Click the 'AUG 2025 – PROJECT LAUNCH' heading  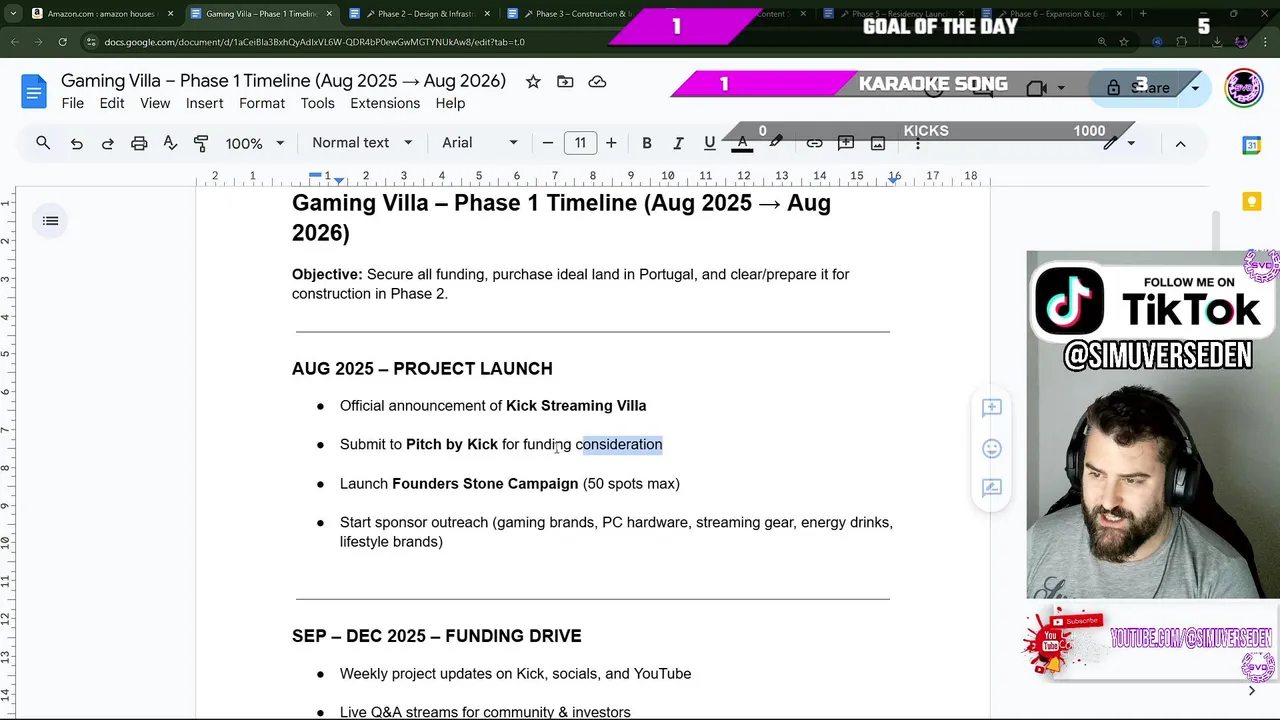[422, 369]
